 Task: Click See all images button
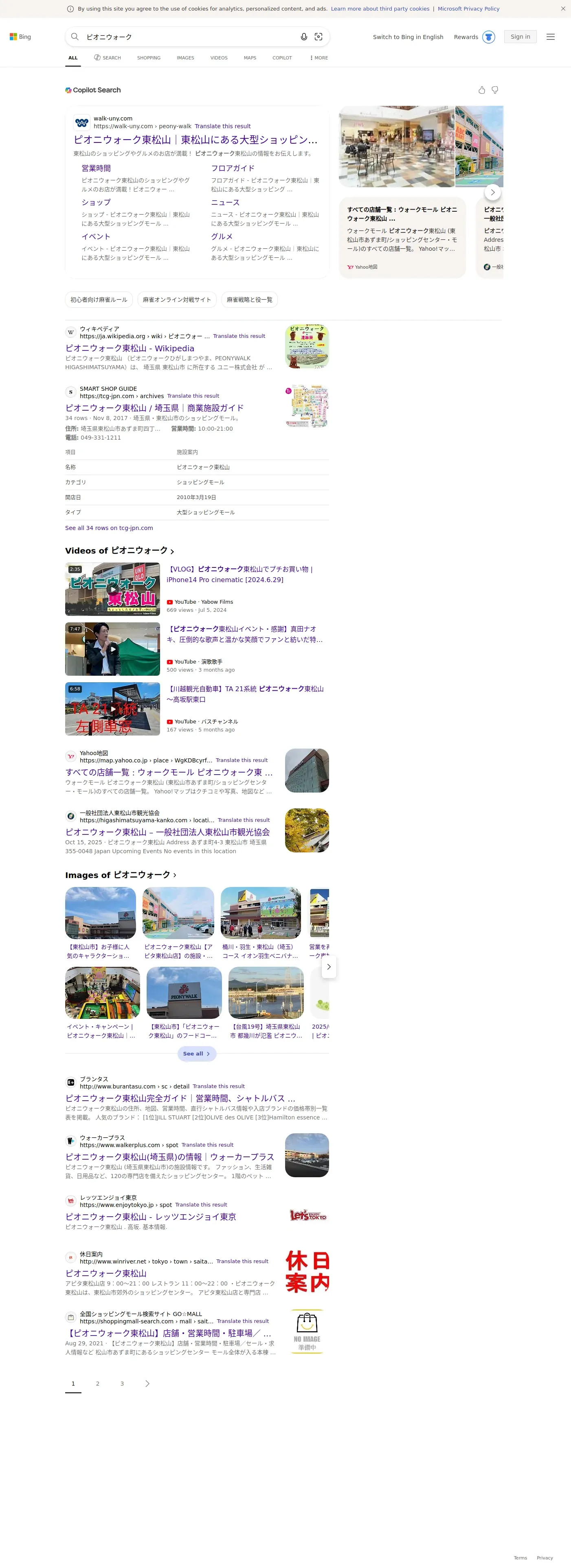[197, 1053]
